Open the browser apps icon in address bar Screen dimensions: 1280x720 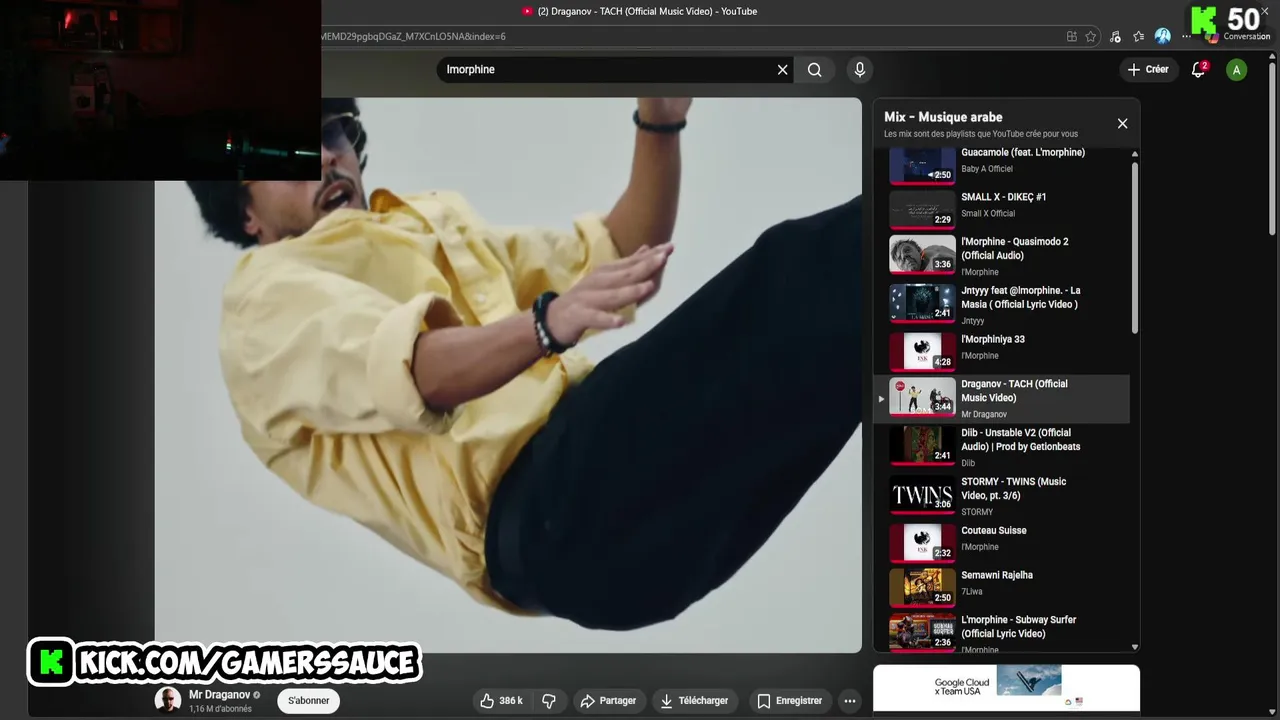point(1072,37)
